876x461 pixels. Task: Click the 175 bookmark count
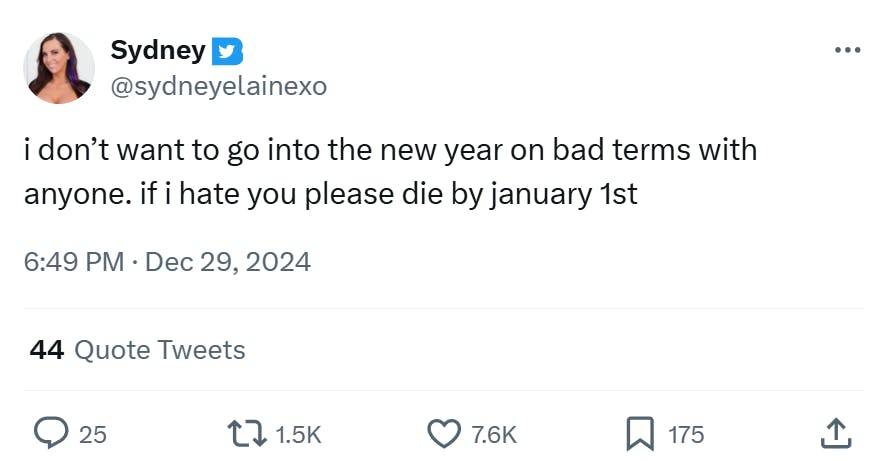click(686, 434)
